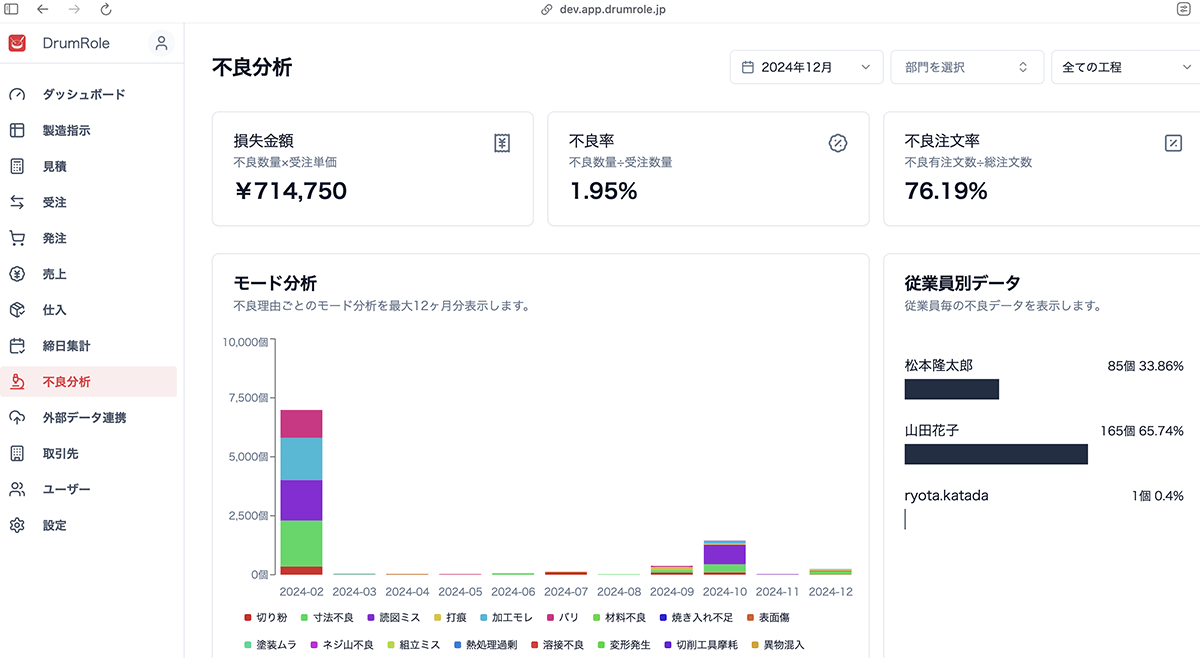Go to ダッシュボード in the sidebar
This screenshot has height=658, width=1200.
(x=84, y=94)
